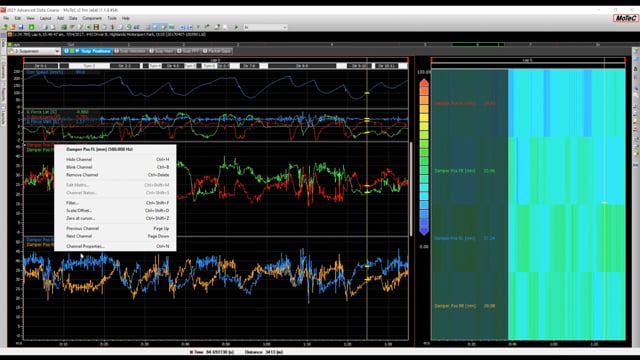Click the green plus add toolbar icon
The width and height of the screenshot is (640, 360).
click(x=31, y=27)
